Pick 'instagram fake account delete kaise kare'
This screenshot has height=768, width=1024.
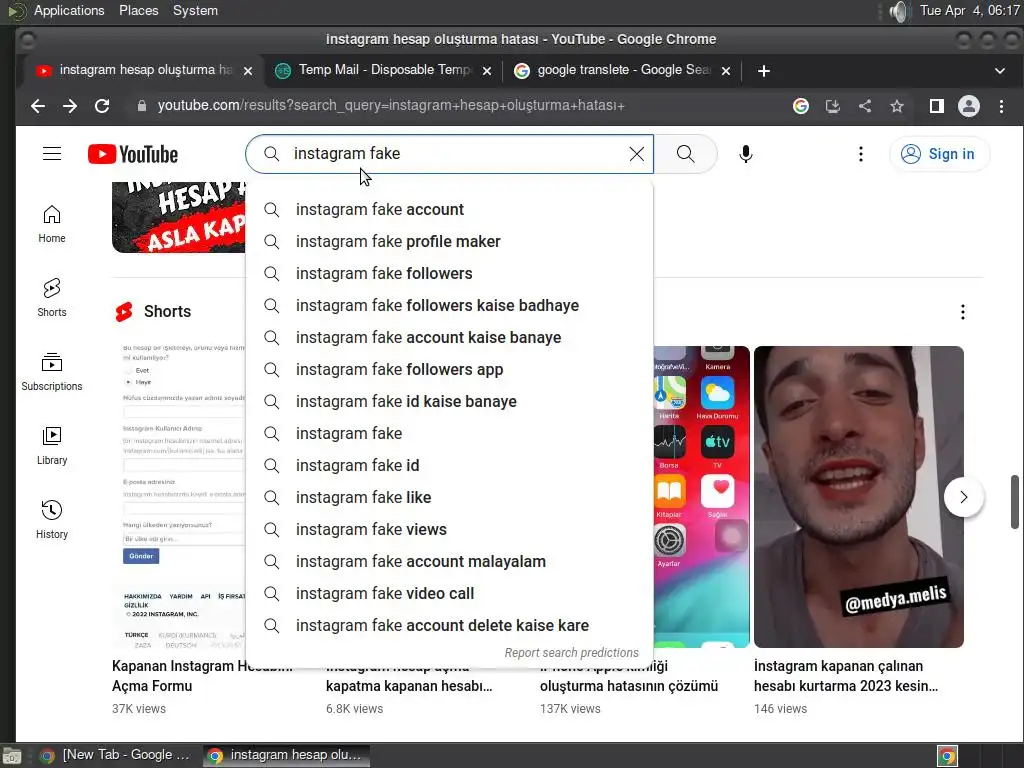point(449,626)
